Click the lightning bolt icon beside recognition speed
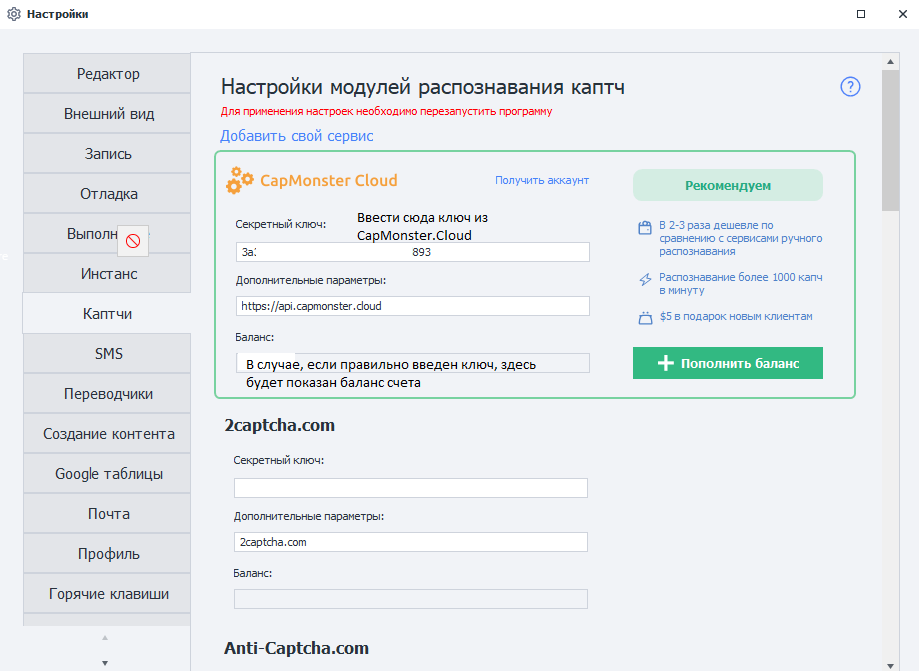The image size is (919, 671). tap(645, 280)
